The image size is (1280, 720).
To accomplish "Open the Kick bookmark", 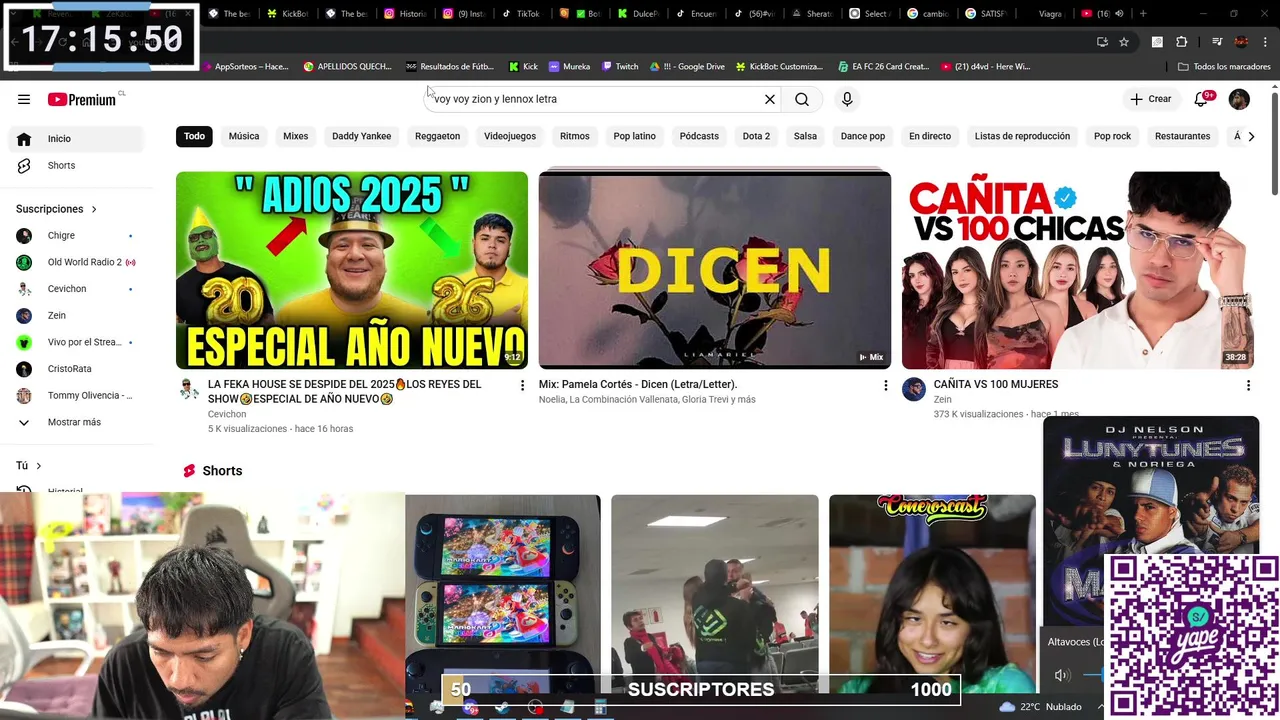I will pyautogui.click(x=523, y=67).
